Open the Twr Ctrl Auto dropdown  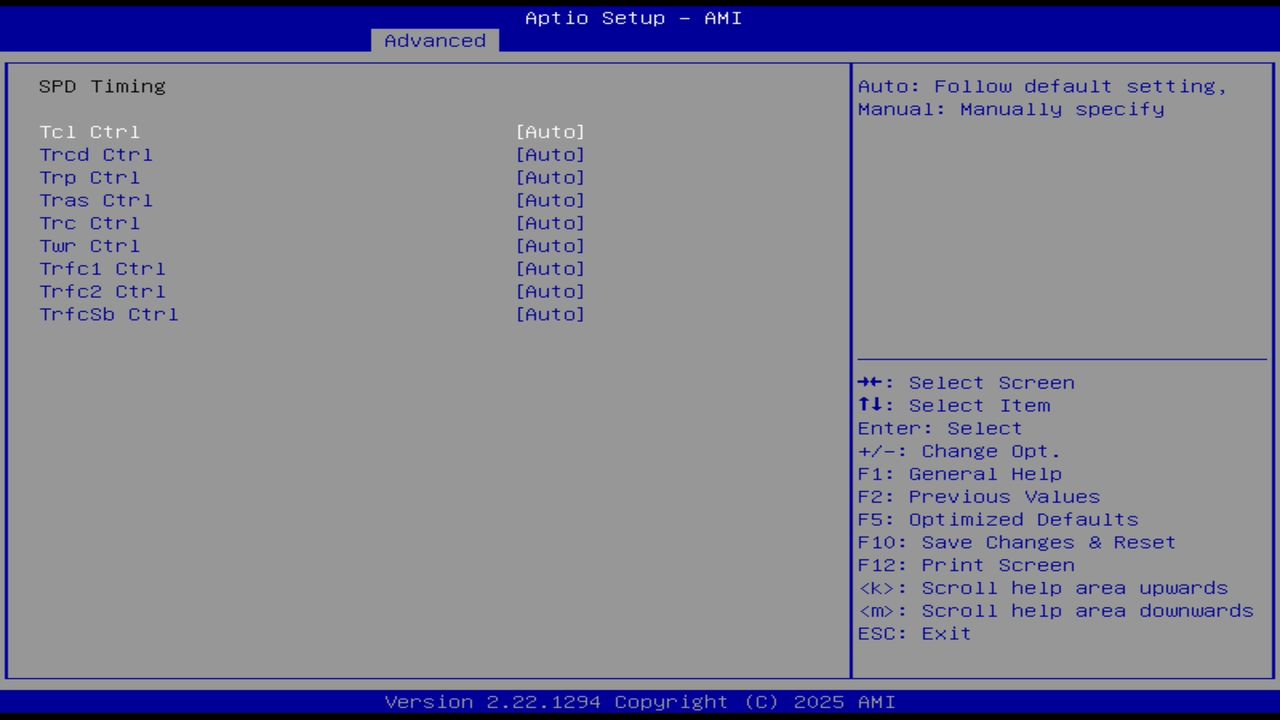click(x=550, y=246)
